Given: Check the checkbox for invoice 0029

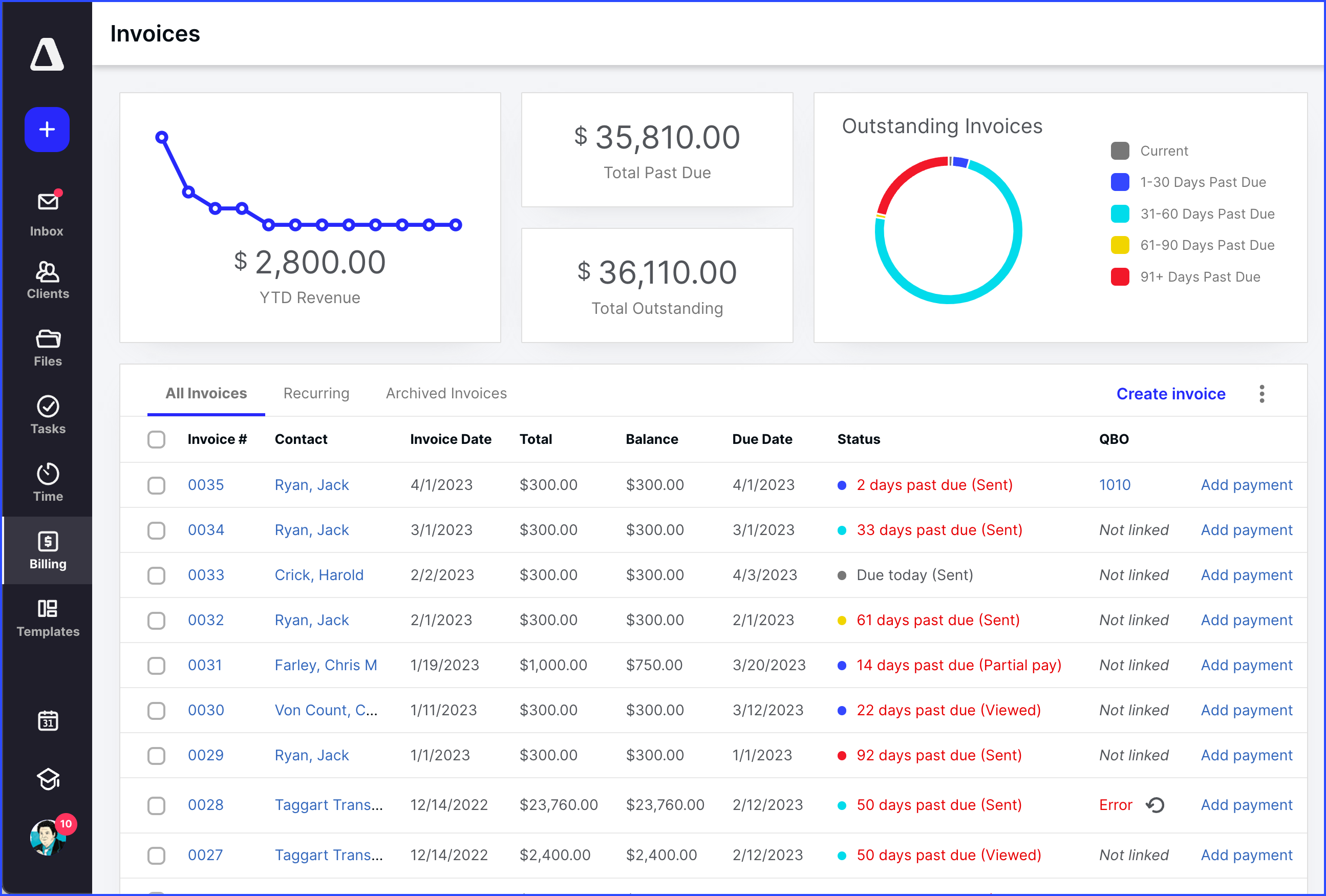Looking at the screenshot, I should [x=156, y=756].
